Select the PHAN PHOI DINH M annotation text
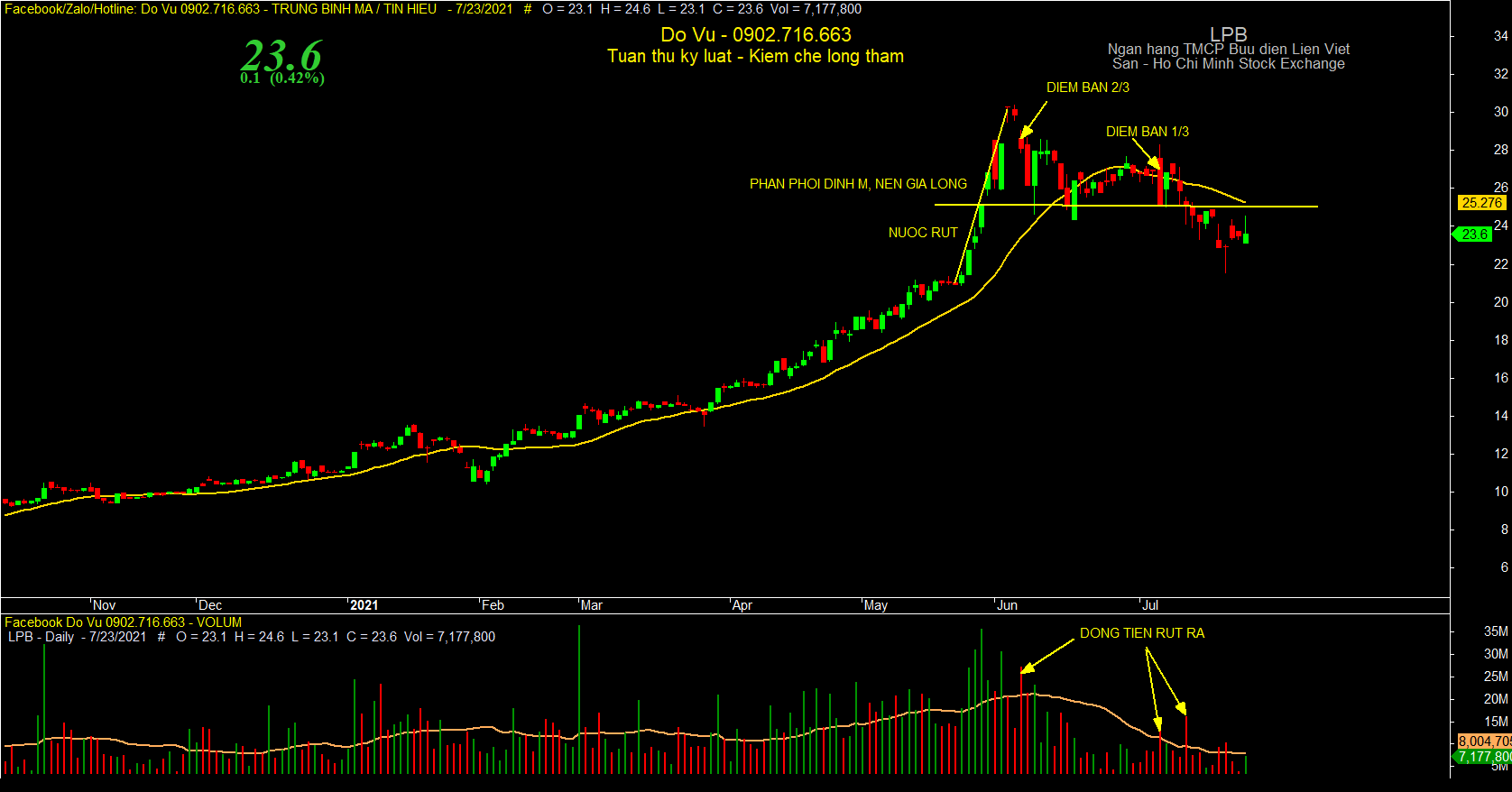The image size is (1512, 792). pos(858,184)
